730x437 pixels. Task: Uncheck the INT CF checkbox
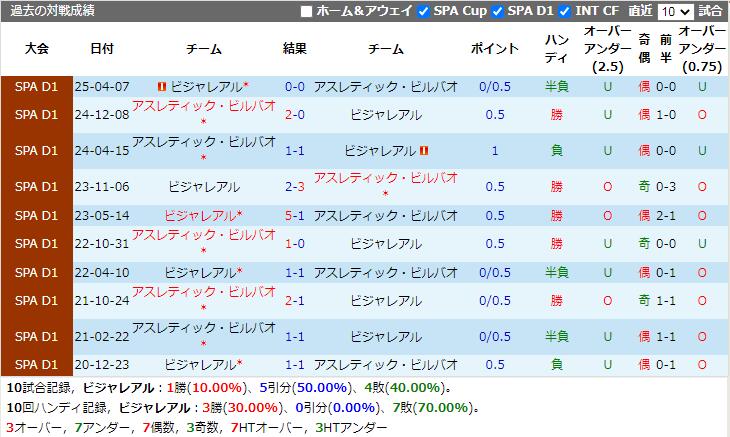pyautogui.click(x=564, y=11)
